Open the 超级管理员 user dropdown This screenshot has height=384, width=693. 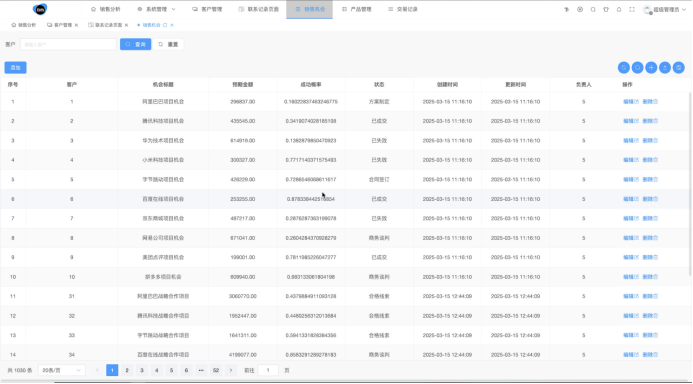tap(664, 9)
